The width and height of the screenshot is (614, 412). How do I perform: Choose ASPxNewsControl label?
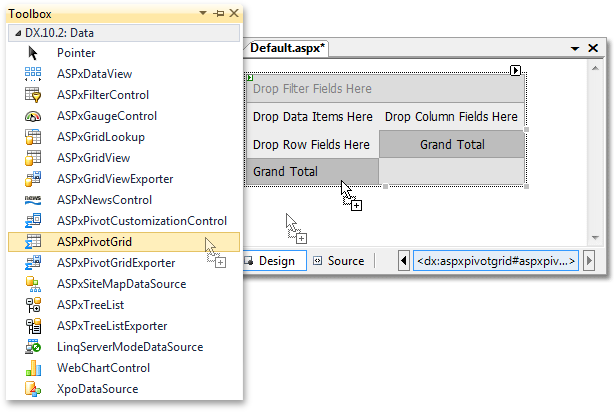[104, 200]
